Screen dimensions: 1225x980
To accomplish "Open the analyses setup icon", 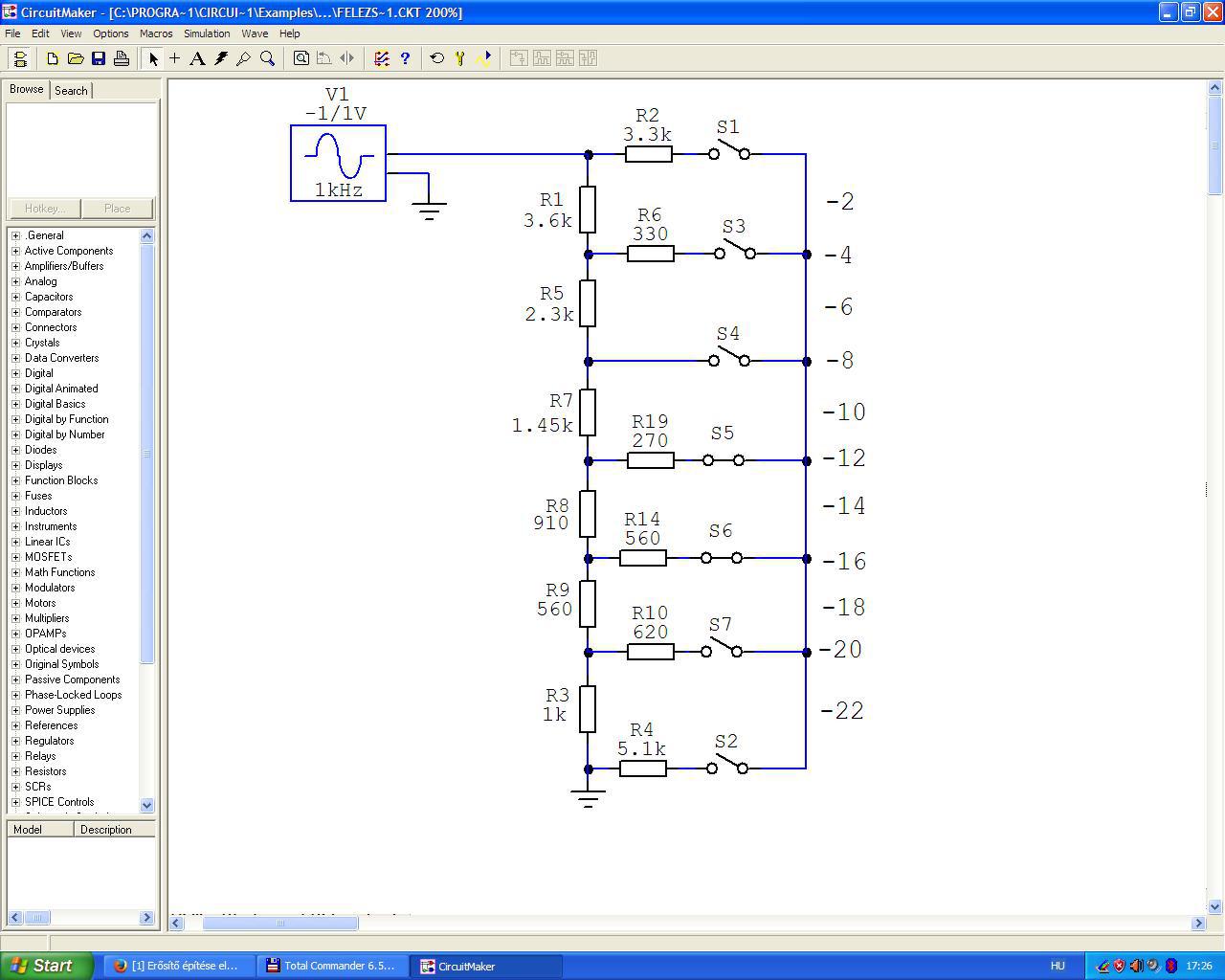I will click(460, 58).
